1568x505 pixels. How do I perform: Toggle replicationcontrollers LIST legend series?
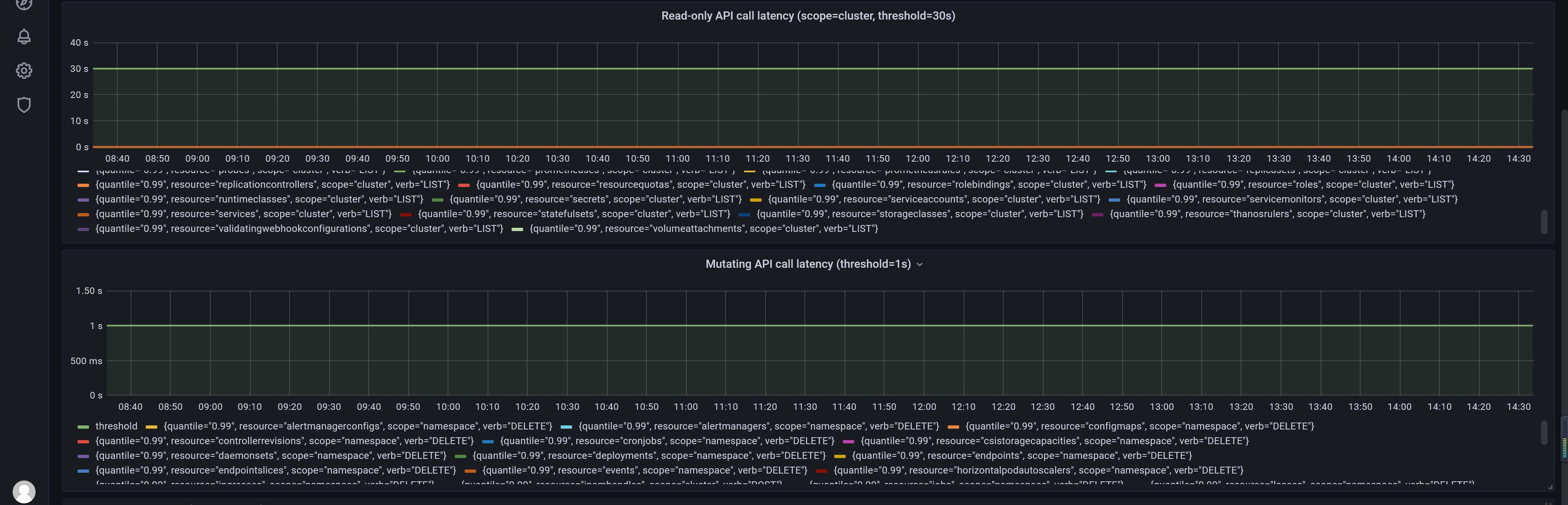[x=272, y=185]
